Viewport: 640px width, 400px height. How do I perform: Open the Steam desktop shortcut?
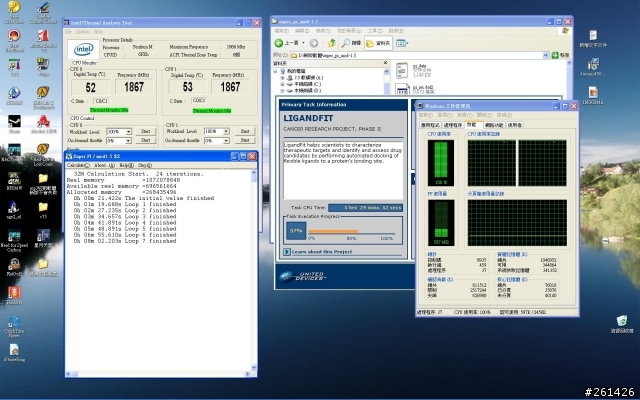point(14,122)
